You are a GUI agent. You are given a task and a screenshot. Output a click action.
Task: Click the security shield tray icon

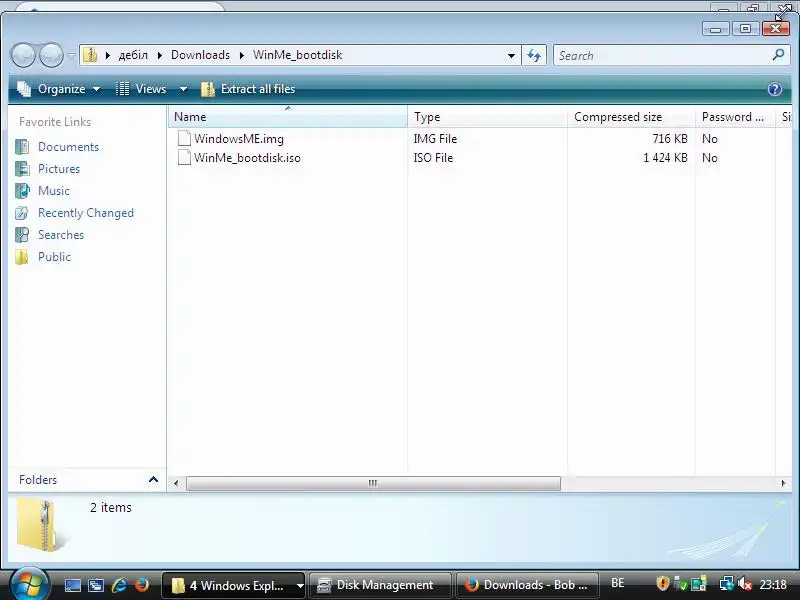coord(662,583)
